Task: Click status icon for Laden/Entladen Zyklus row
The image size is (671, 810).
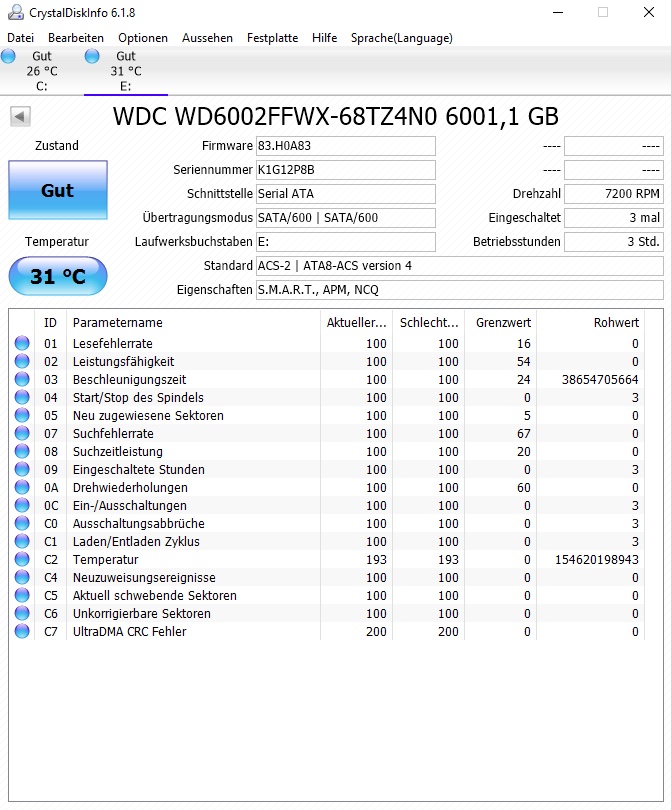Action: (22, 541)
